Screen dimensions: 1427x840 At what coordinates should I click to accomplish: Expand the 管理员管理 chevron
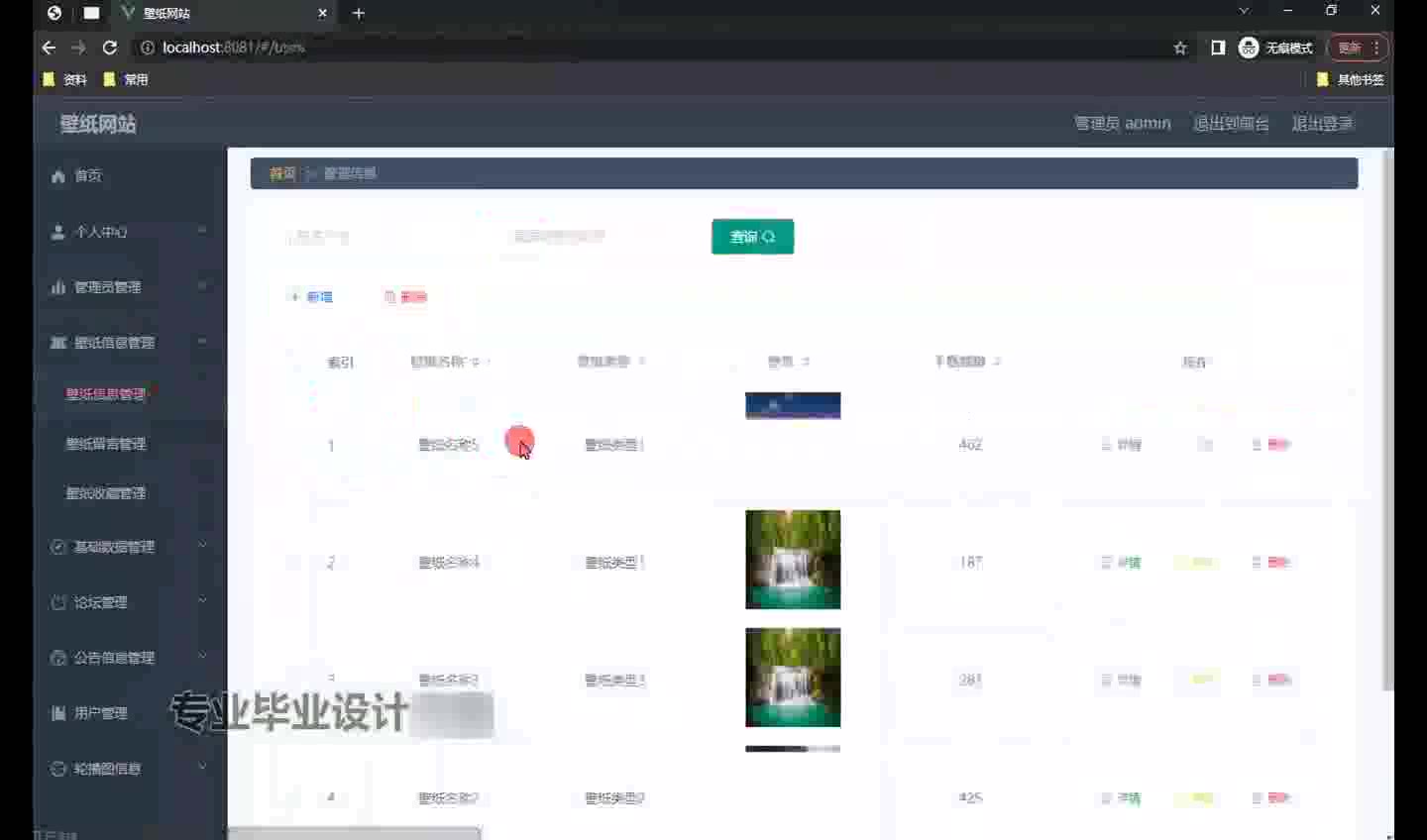pos(202,286)
